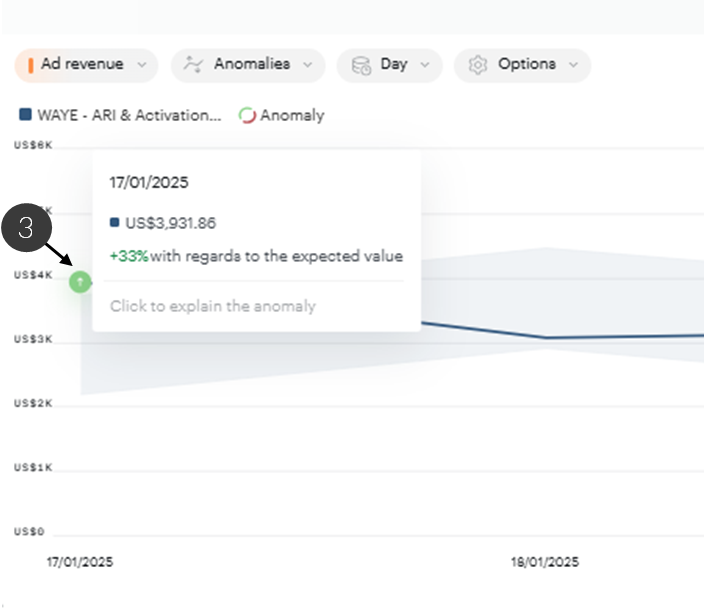Click the green anomaly marker on the chart
Screen dimensions: 704x615
[x=80, y=282]
